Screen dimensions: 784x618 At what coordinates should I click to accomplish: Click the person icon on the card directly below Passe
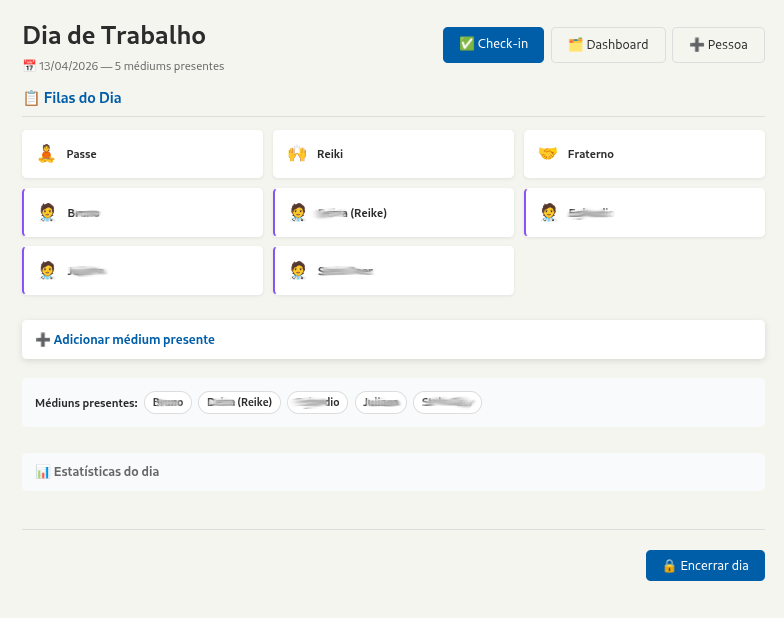pos(46,212)
